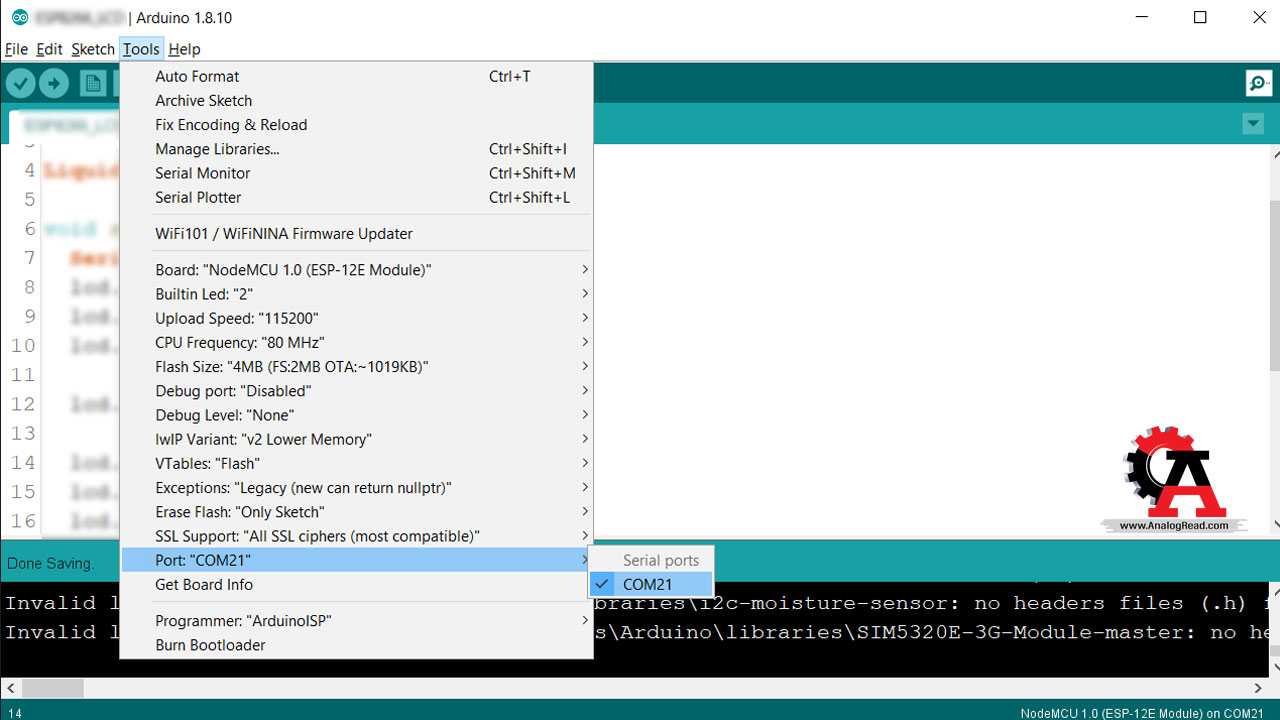
Task: Click line number 10 in the editor gutter
Action: tap(24, 346)
